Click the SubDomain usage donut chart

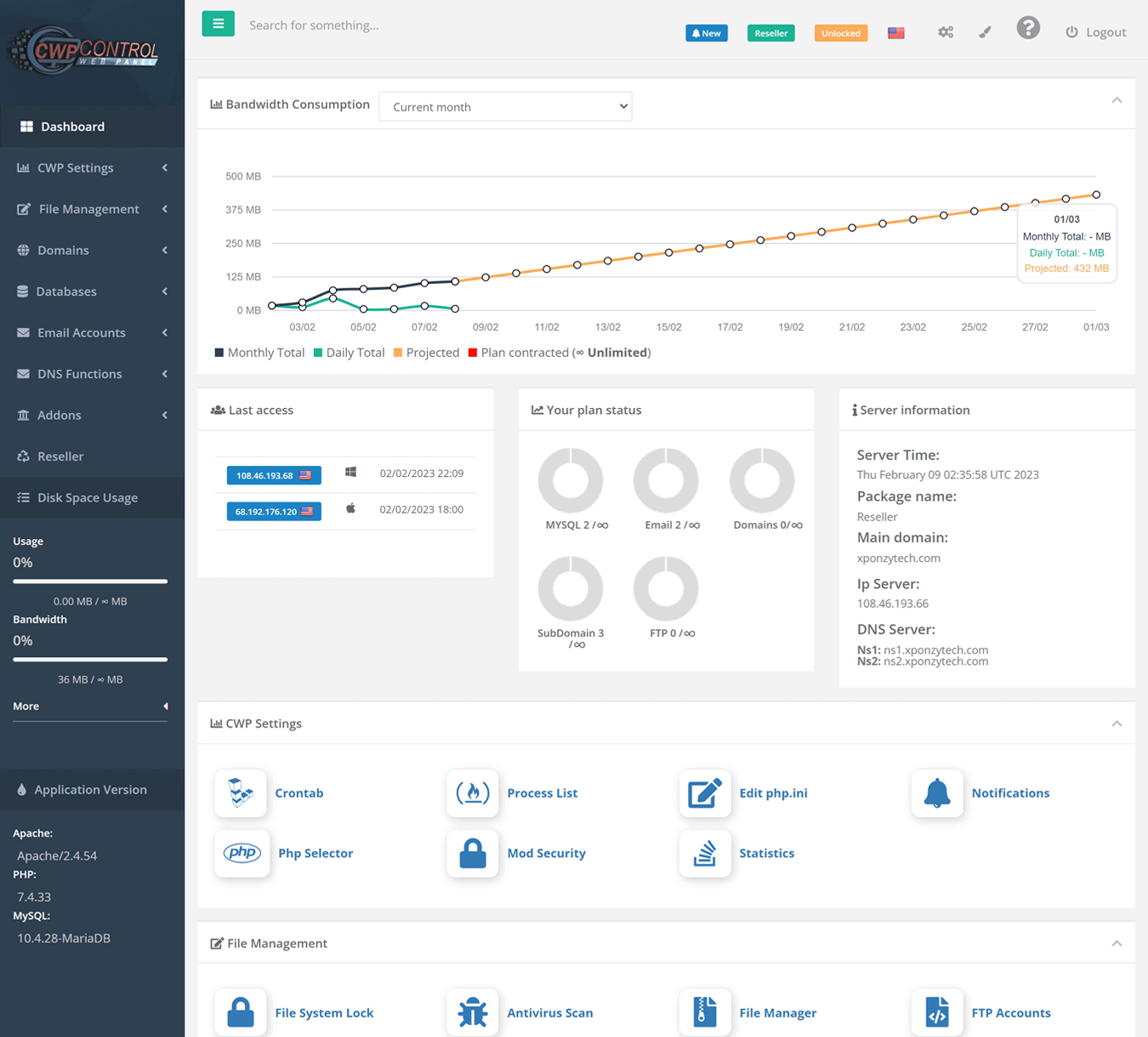[571, 588]
